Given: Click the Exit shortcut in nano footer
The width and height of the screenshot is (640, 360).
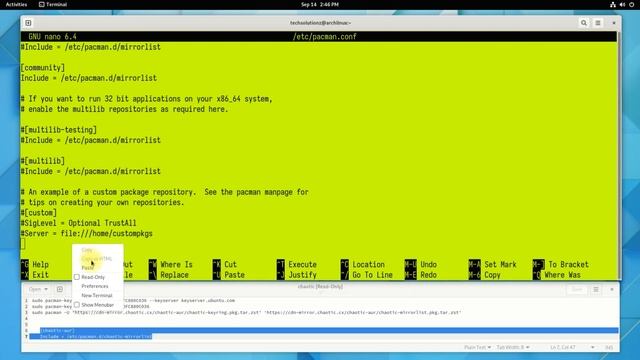Looking at the screenshot, I should [x=35, y=275].
